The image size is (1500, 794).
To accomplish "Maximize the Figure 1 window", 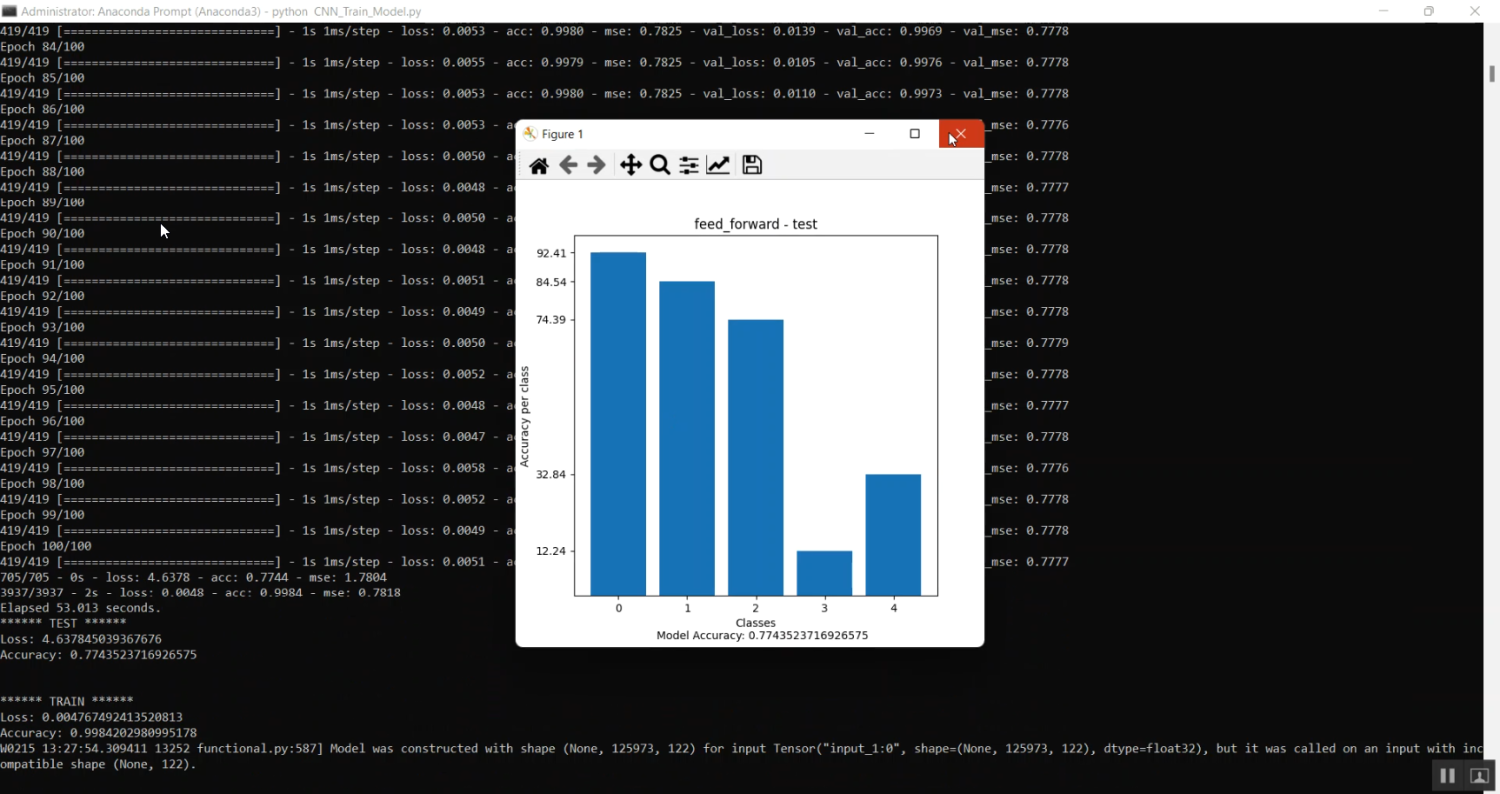I will pos(914,134).
